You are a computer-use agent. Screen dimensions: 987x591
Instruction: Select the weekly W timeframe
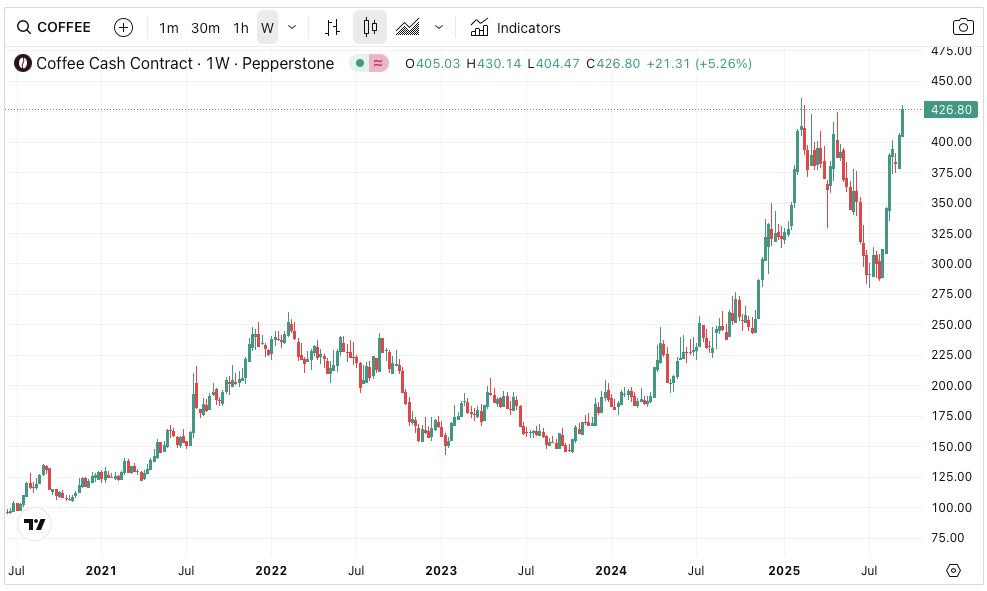(267, 27)
